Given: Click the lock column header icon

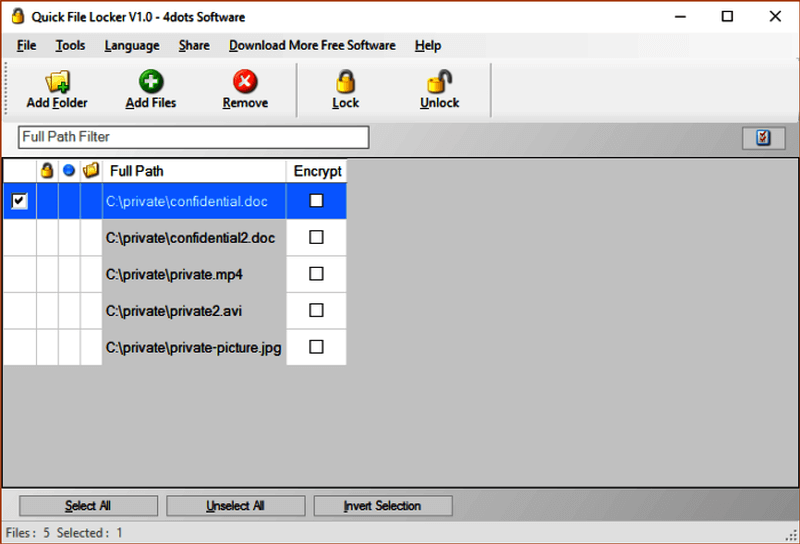Looking at the screenshot, I should click(x=47, y=171).
